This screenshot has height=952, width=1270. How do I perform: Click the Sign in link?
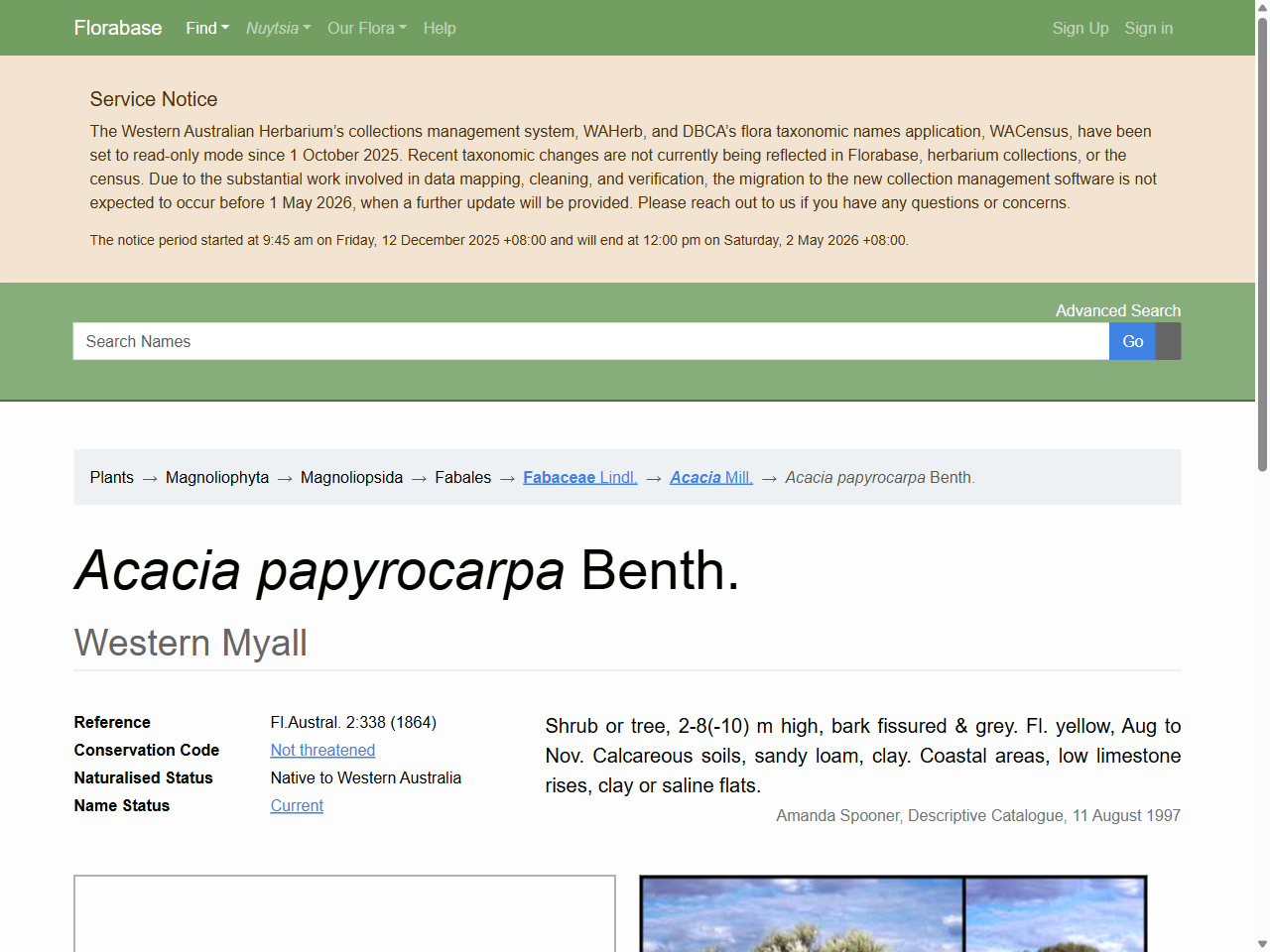click(x=1148, y=28)
